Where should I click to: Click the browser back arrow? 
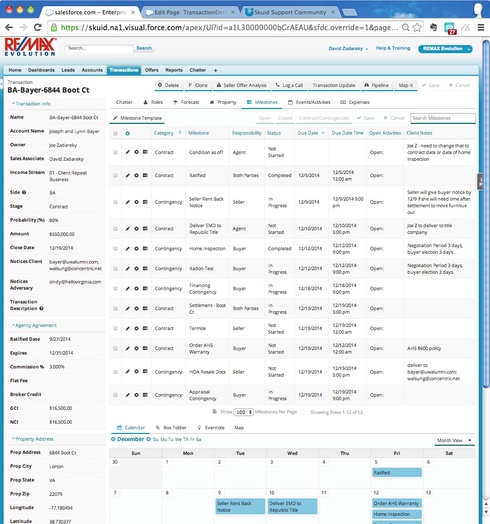pos(9,27)
